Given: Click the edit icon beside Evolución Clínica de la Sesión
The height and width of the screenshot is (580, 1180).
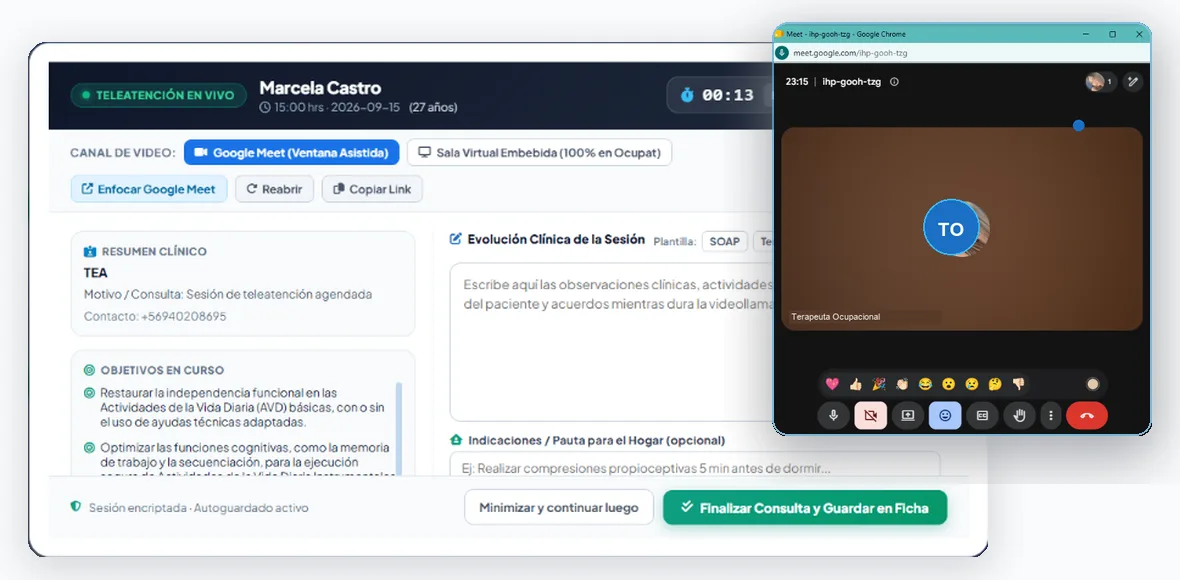Looking at the screenshot, I should click(455, 239).
